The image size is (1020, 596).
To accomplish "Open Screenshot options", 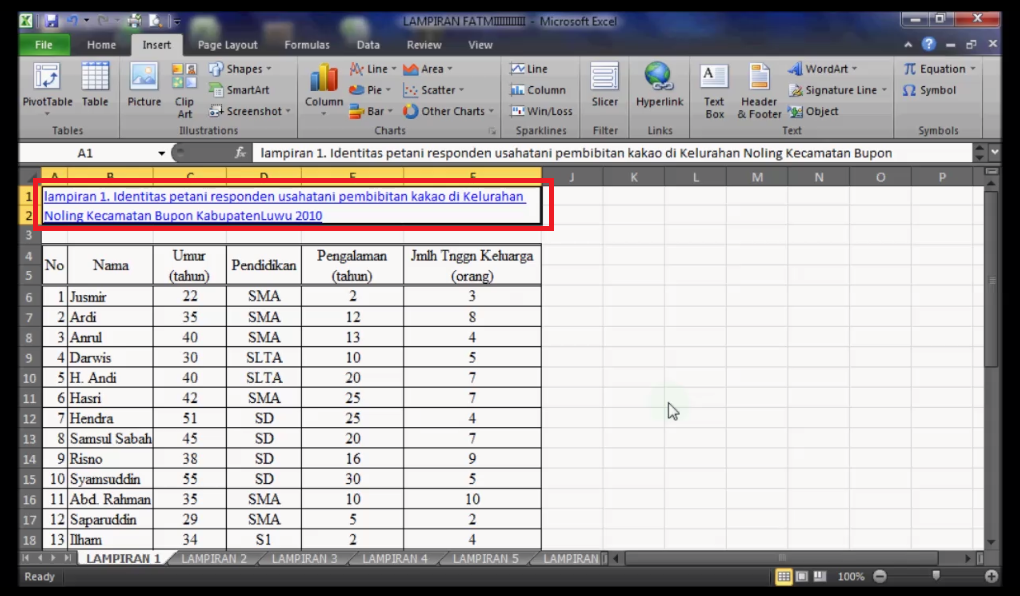I will [x=250, y=111].
